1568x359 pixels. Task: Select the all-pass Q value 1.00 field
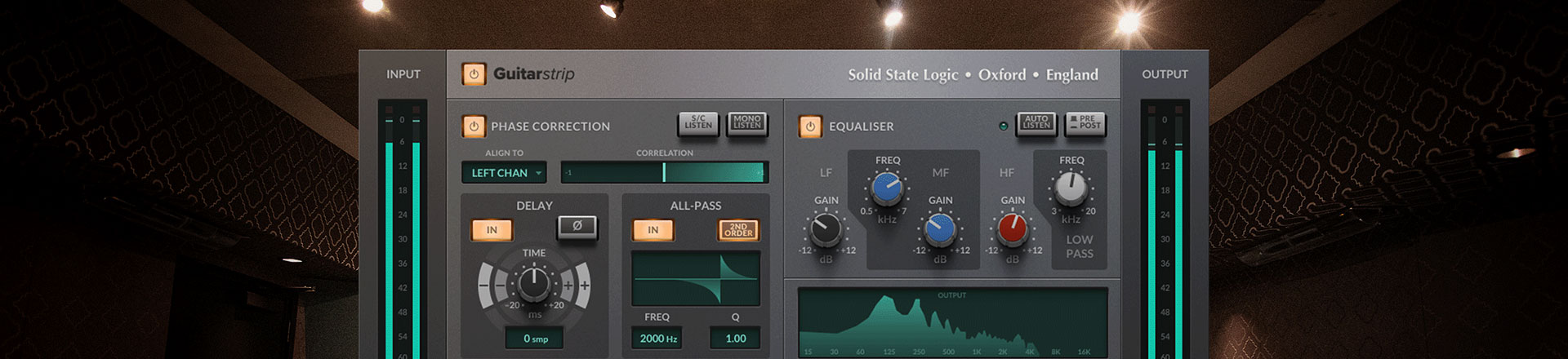click(735, 339)
